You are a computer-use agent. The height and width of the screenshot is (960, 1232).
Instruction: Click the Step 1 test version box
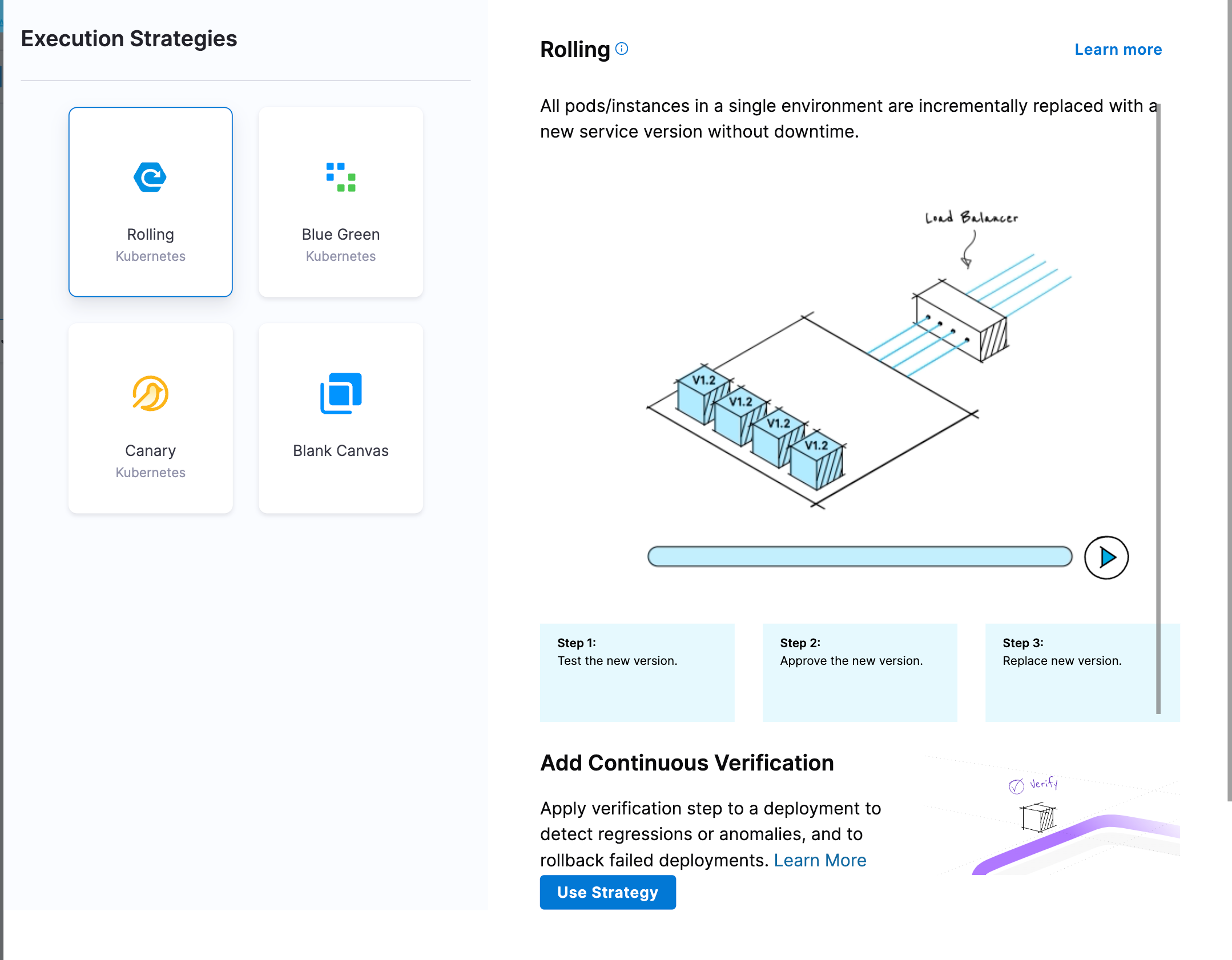(x=637, y=672)
